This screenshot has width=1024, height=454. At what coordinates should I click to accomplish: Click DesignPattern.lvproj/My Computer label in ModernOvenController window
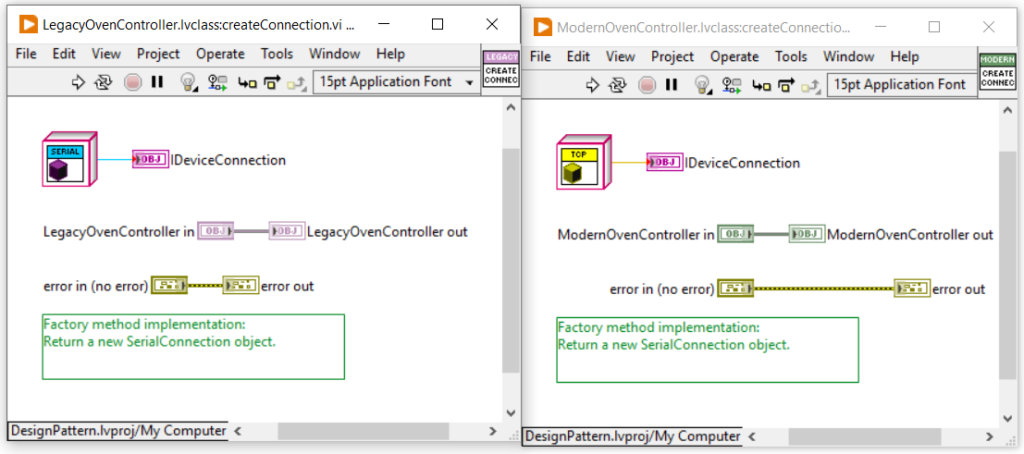point(633,436)
